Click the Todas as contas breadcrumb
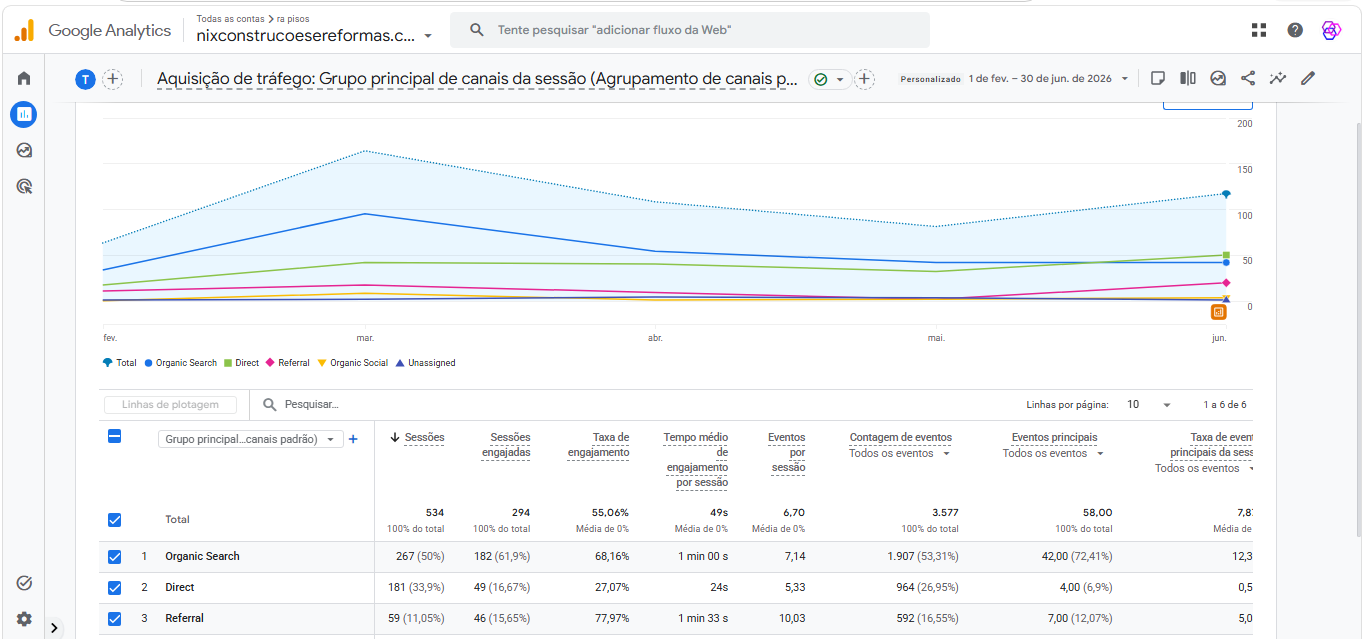Image resolution: width=1365 pixels, height=639 pixels. pos(229,19)
